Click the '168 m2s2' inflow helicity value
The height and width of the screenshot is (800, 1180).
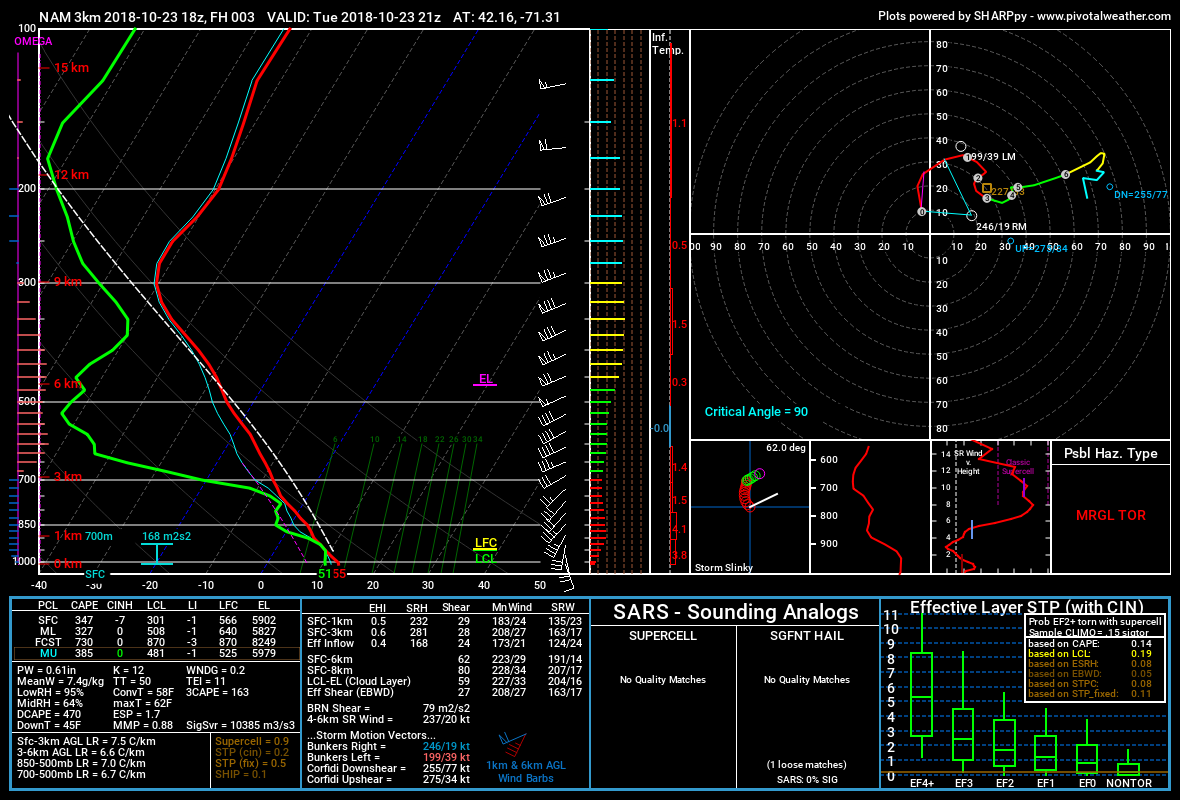tap(166, 537)
